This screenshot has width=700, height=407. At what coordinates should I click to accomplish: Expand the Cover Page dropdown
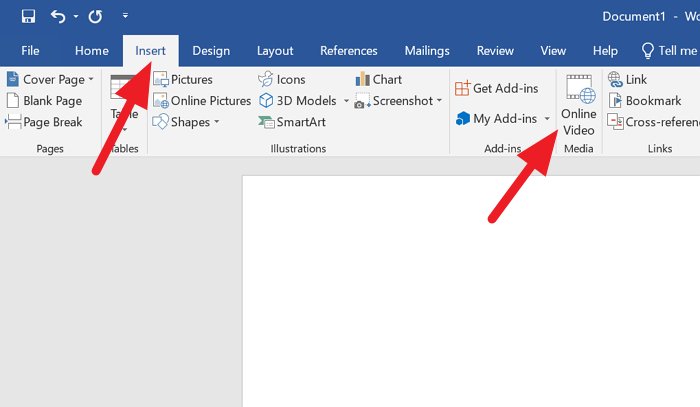click(x=91, y=79)
